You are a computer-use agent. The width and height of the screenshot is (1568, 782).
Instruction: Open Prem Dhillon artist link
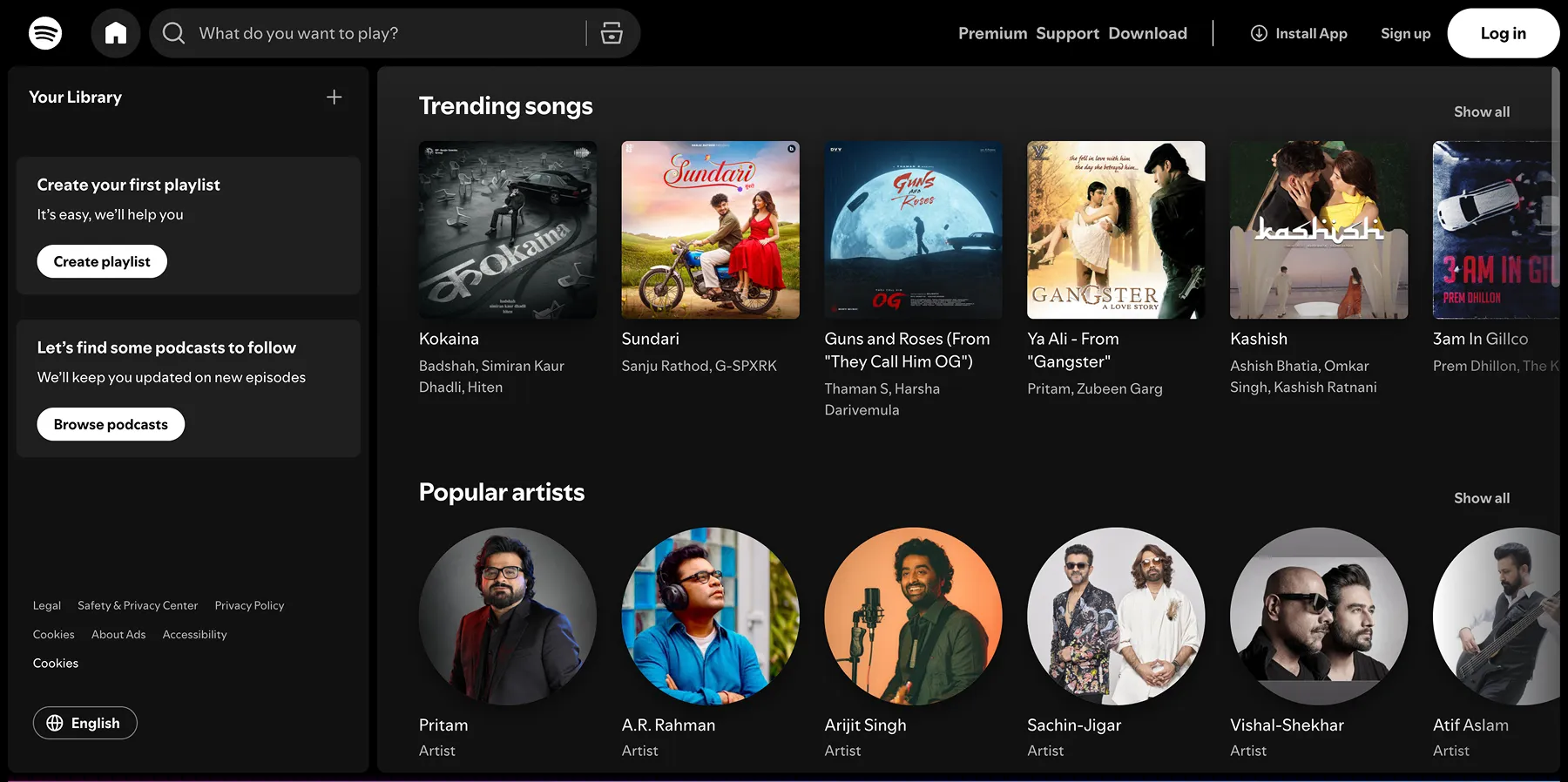pos(1475,366)
